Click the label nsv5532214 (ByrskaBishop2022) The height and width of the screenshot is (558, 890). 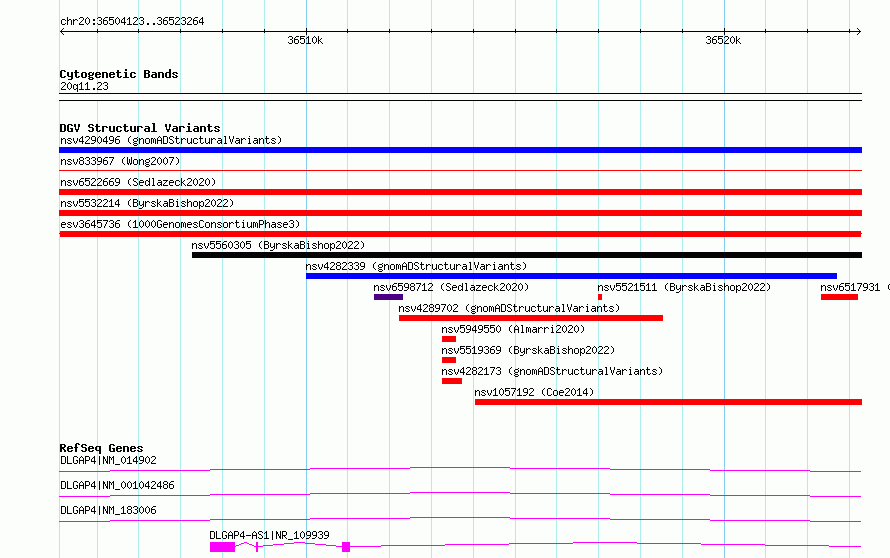pyautogui.click(x=147, y=203)
